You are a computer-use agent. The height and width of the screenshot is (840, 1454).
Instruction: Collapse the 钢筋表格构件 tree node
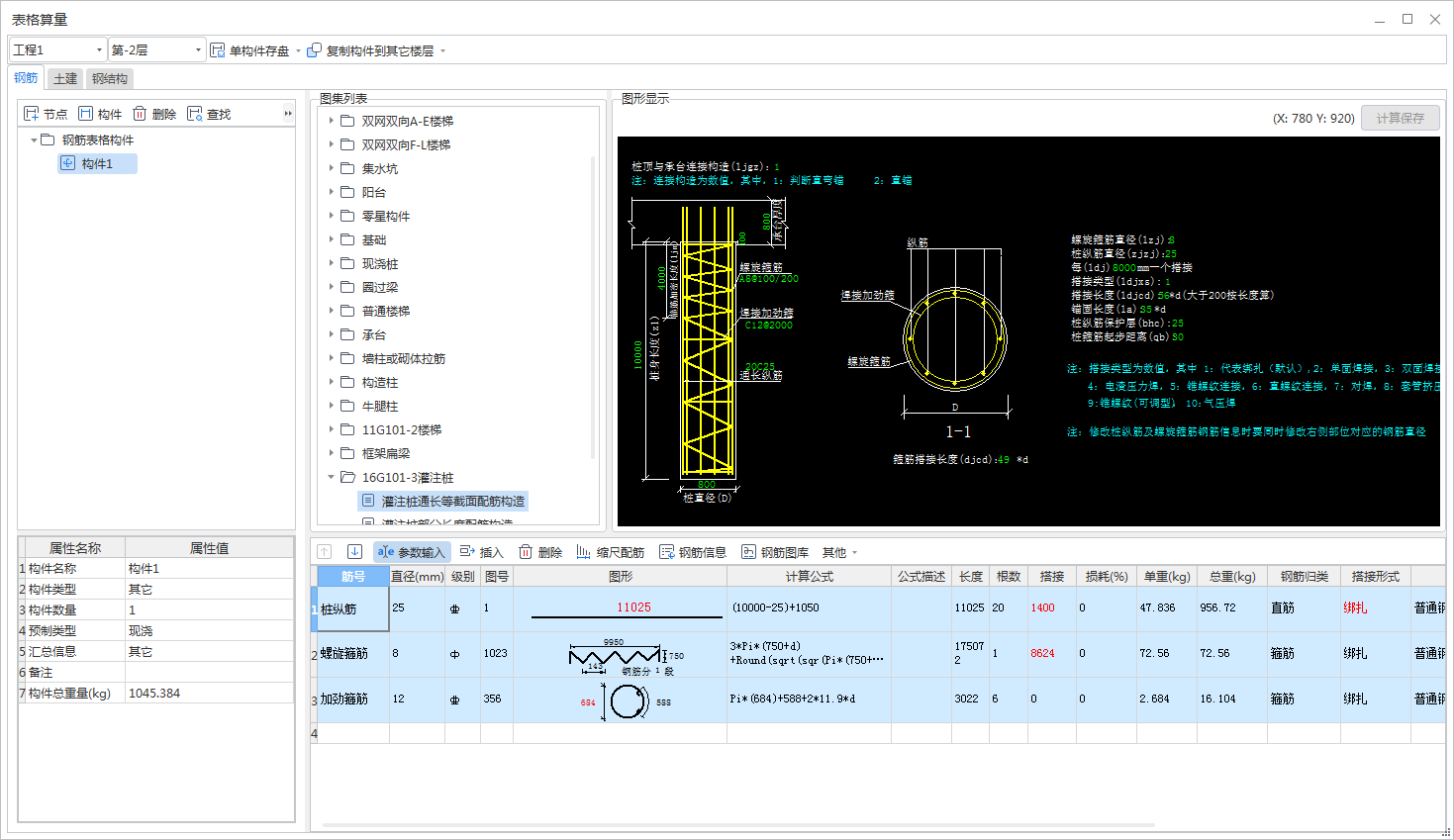pos(34,140)
